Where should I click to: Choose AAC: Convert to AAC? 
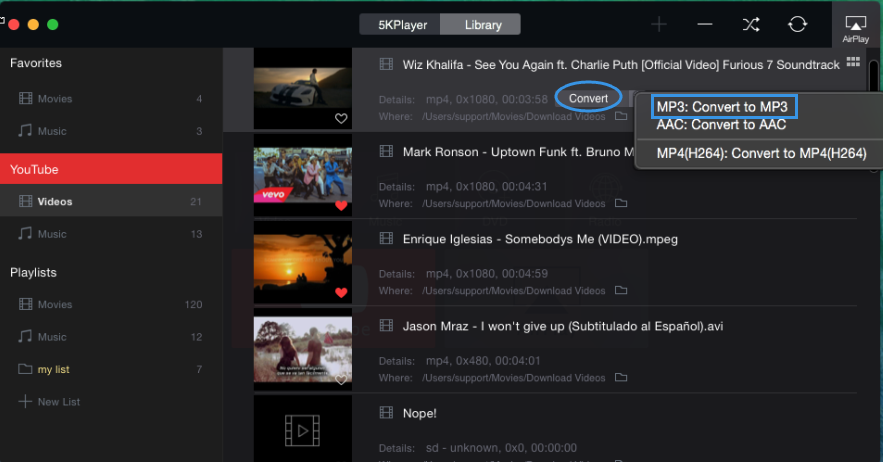[721, 125]
